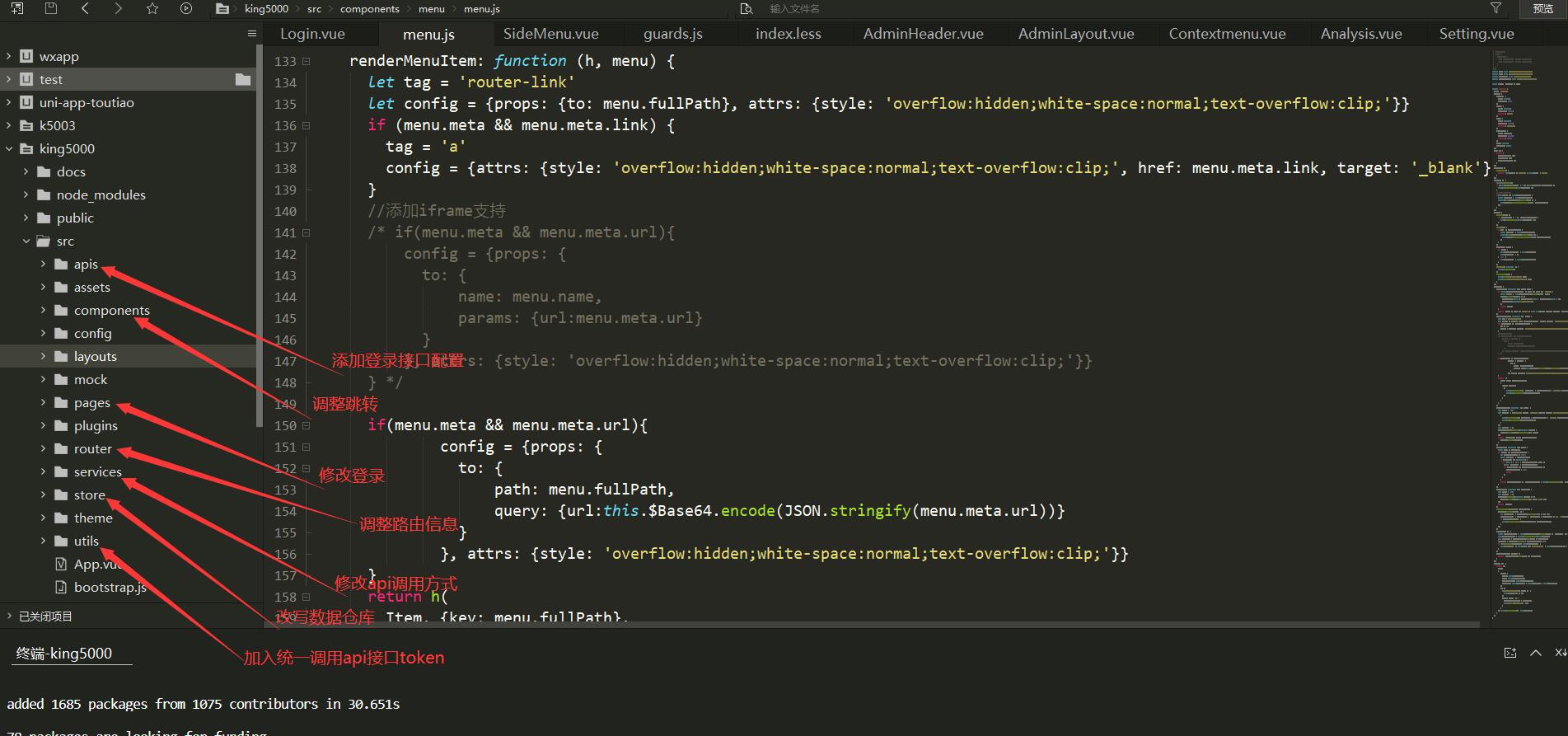1568x736 pixels.
Task: Collapse the src folder
Action: click(26, 241)
